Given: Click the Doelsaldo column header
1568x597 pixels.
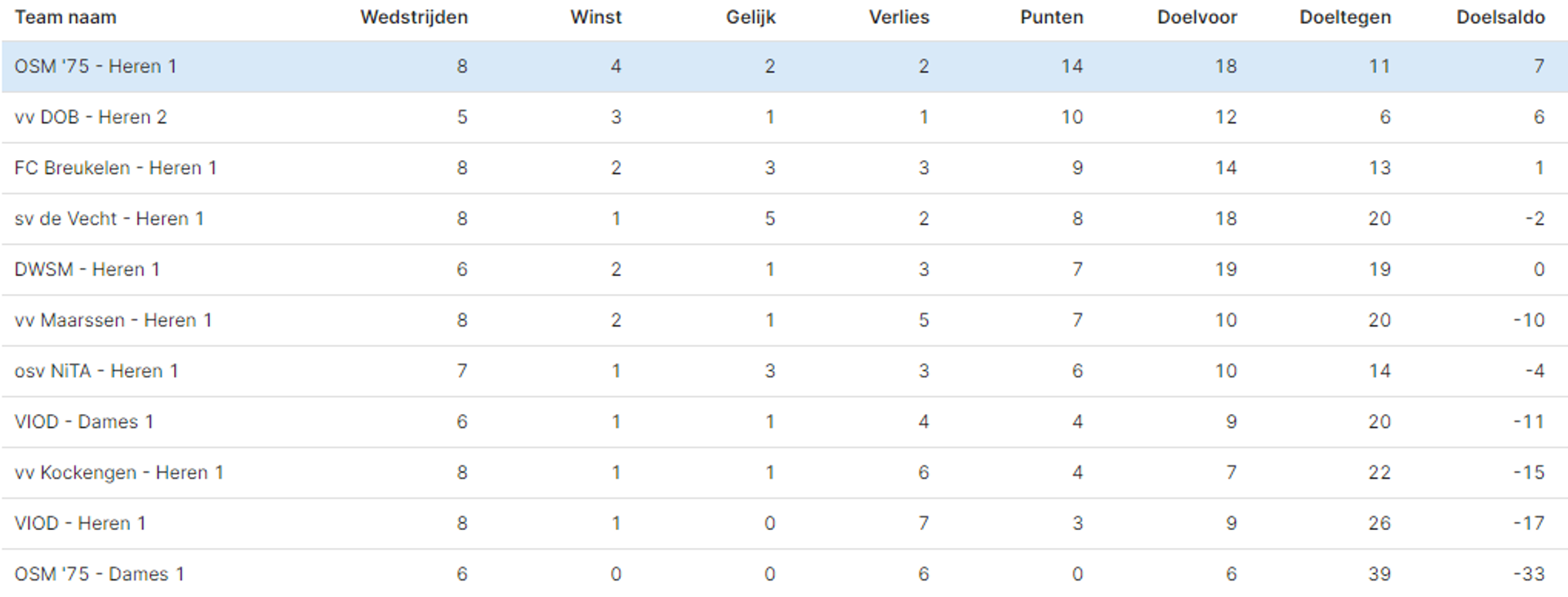Looking at the screenshot, I should [x=1501, y=17].
